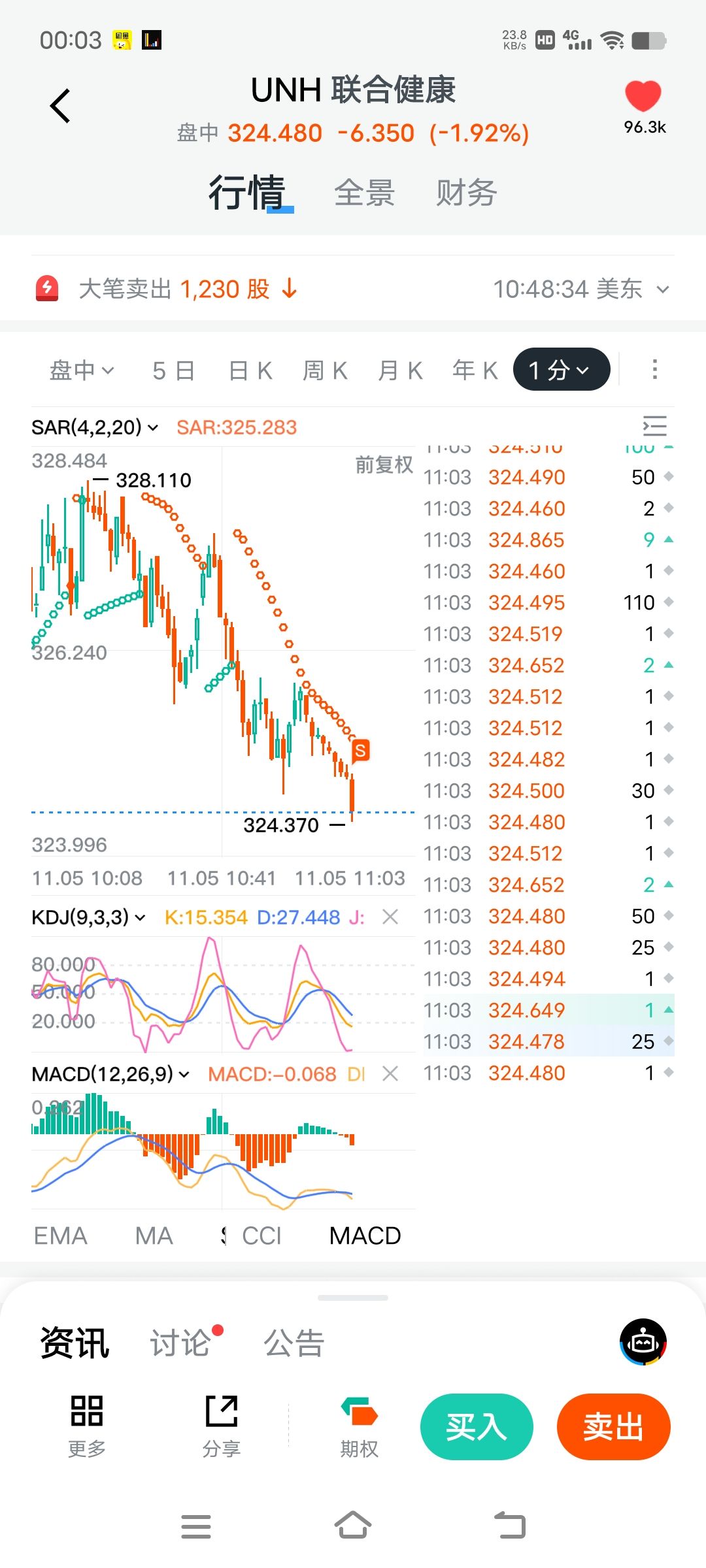This screenshot has height=1568, width=706.
Task: Open the 讨论 discussion tab
Action: pos(180,1343)
